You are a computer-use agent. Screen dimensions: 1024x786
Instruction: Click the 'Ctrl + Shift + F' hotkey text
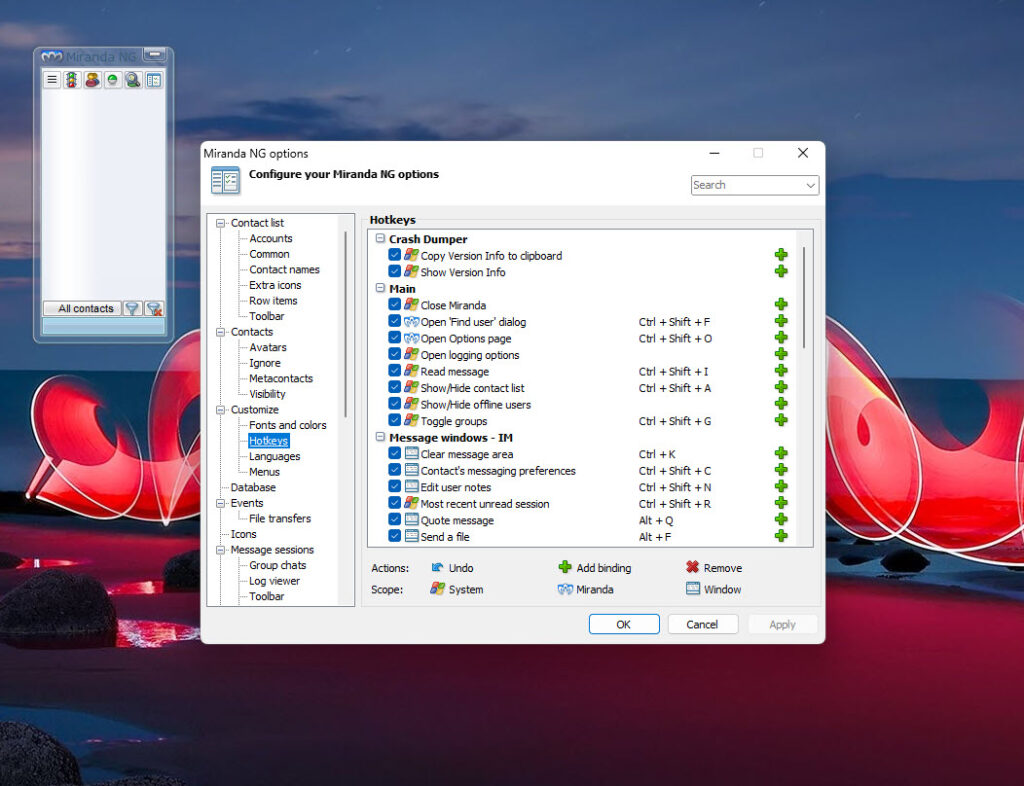point(674,322)
